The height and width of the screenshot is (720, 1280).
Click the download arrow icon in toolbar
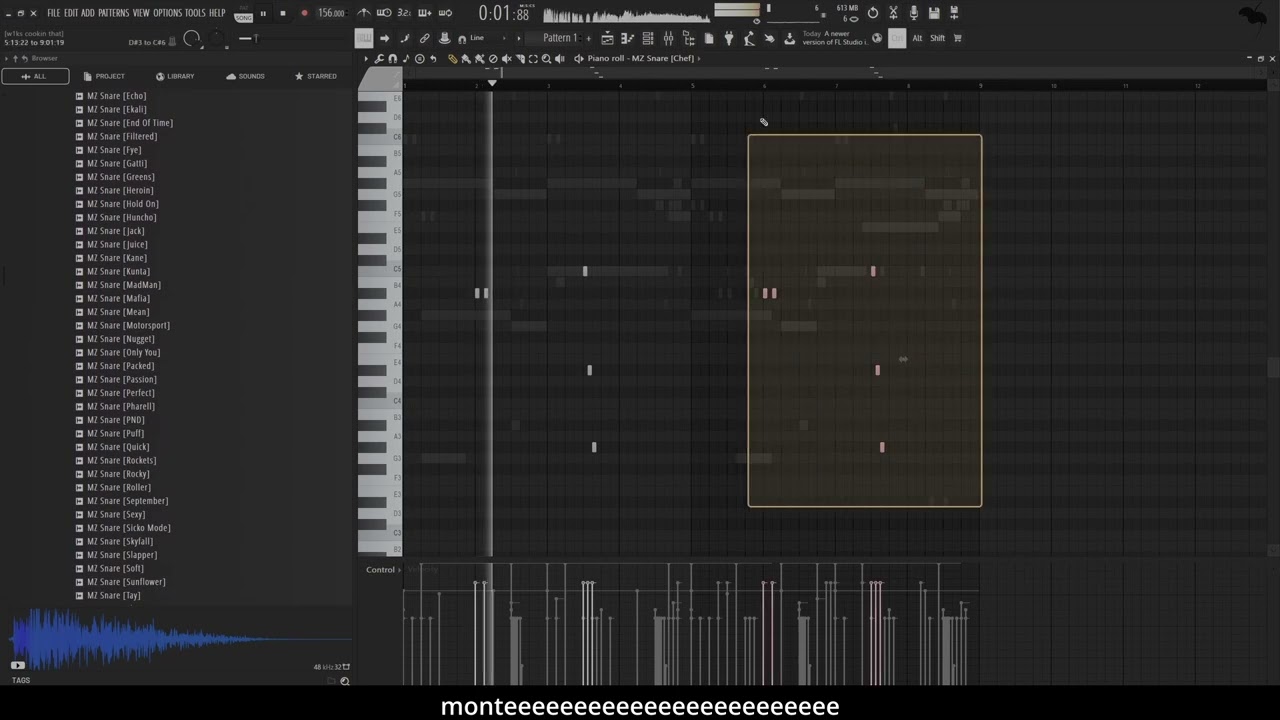(x=789, y=38)
